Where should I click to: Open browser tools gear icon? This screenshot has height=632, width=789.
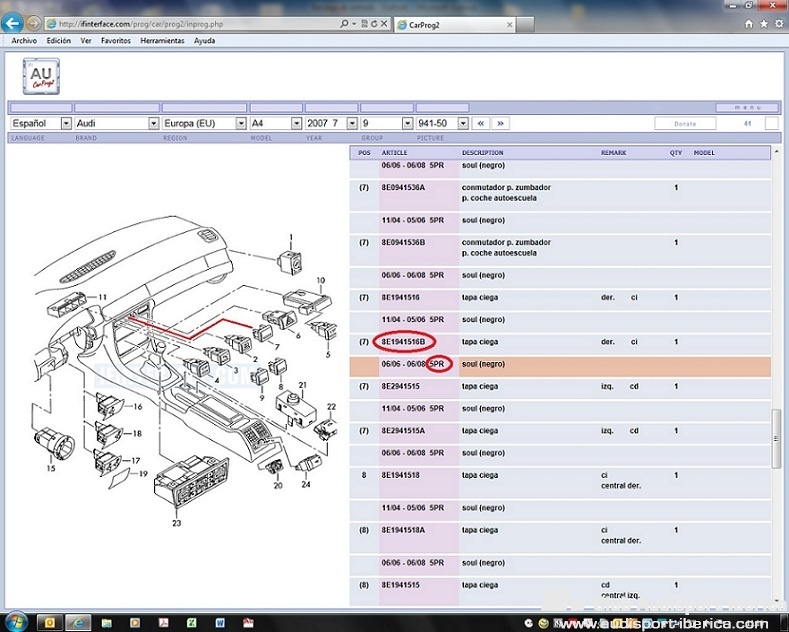779,24
